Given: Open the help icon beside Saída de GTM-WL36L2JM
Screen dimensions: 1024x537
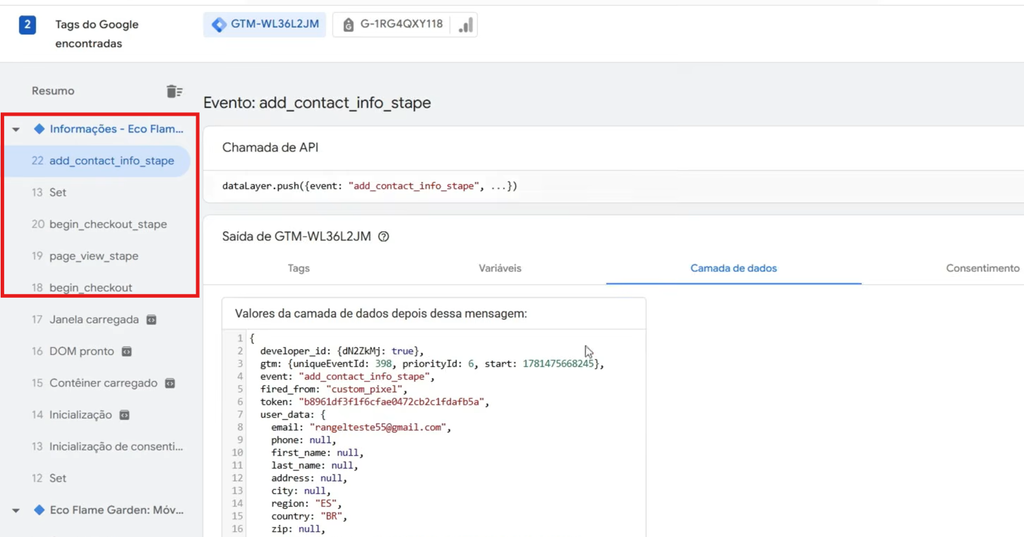Looking at the screenshot, I should point(383,236).
